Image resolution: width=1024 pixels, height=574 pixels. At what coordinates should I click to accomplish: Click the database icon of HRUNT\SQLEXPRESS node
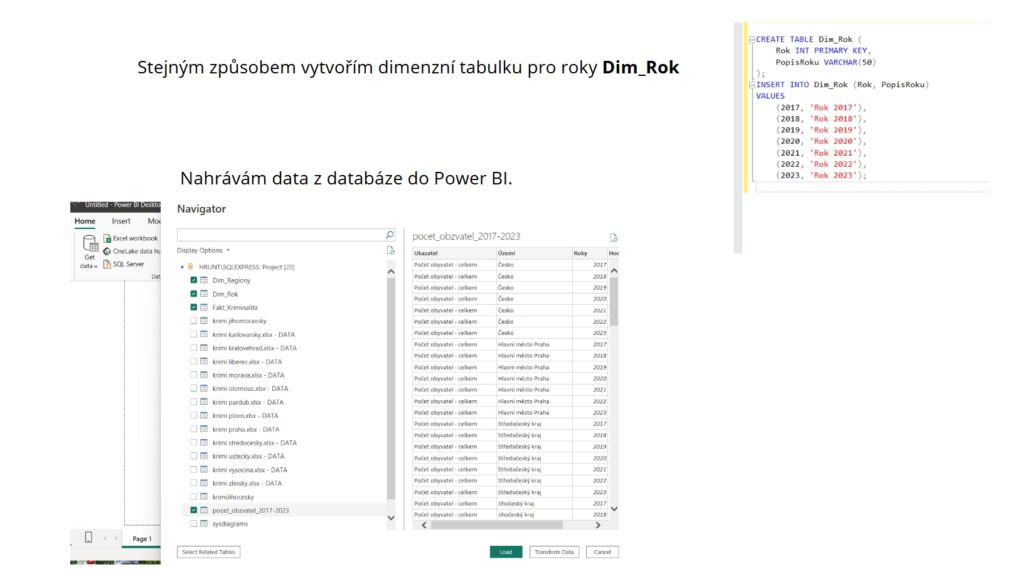click(x=191, y=266)
